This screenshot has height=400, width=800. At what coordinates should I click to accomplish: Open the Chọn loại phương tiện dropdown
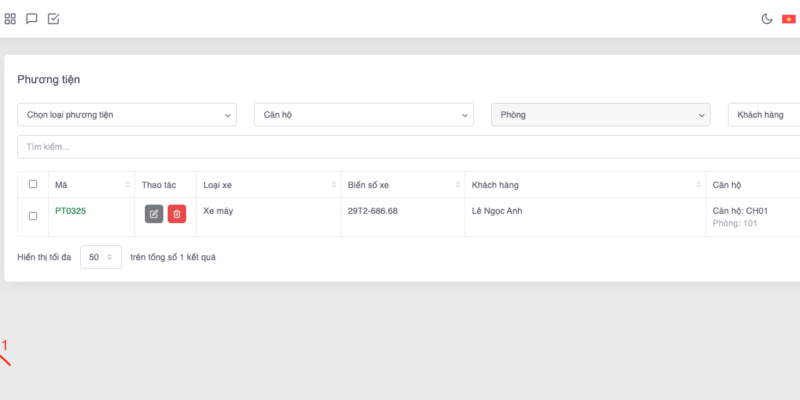pyautogui.click(x=127, y=115)
